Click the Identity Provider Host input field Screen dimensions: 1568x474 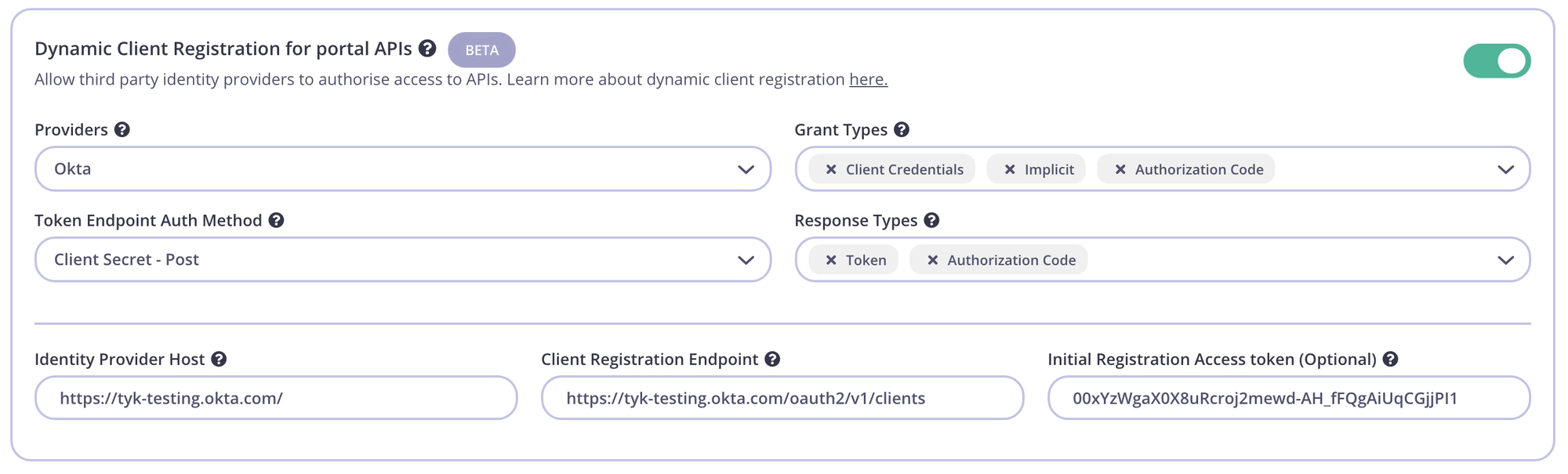[276, 398]
